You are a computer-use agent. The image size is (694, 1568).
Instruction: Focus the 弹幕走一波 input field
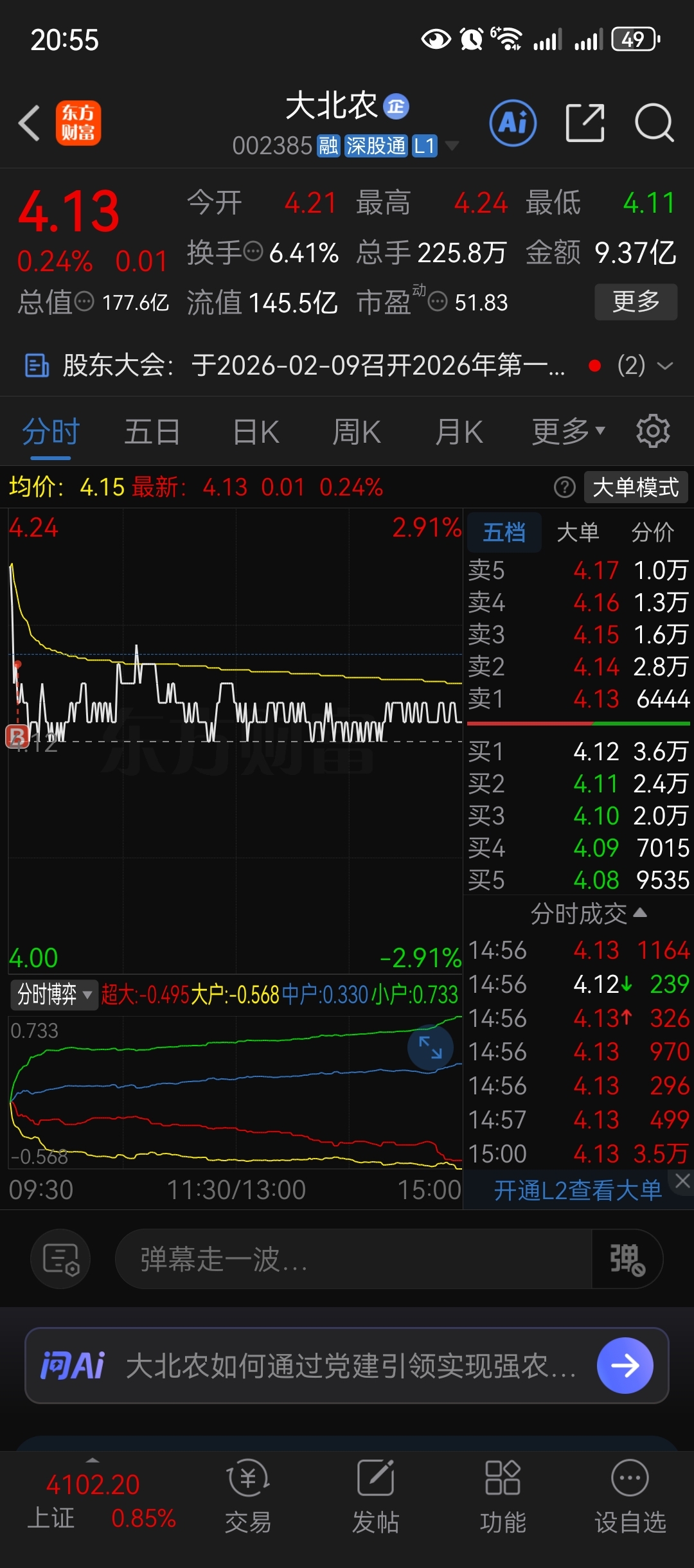(353, 1259)
